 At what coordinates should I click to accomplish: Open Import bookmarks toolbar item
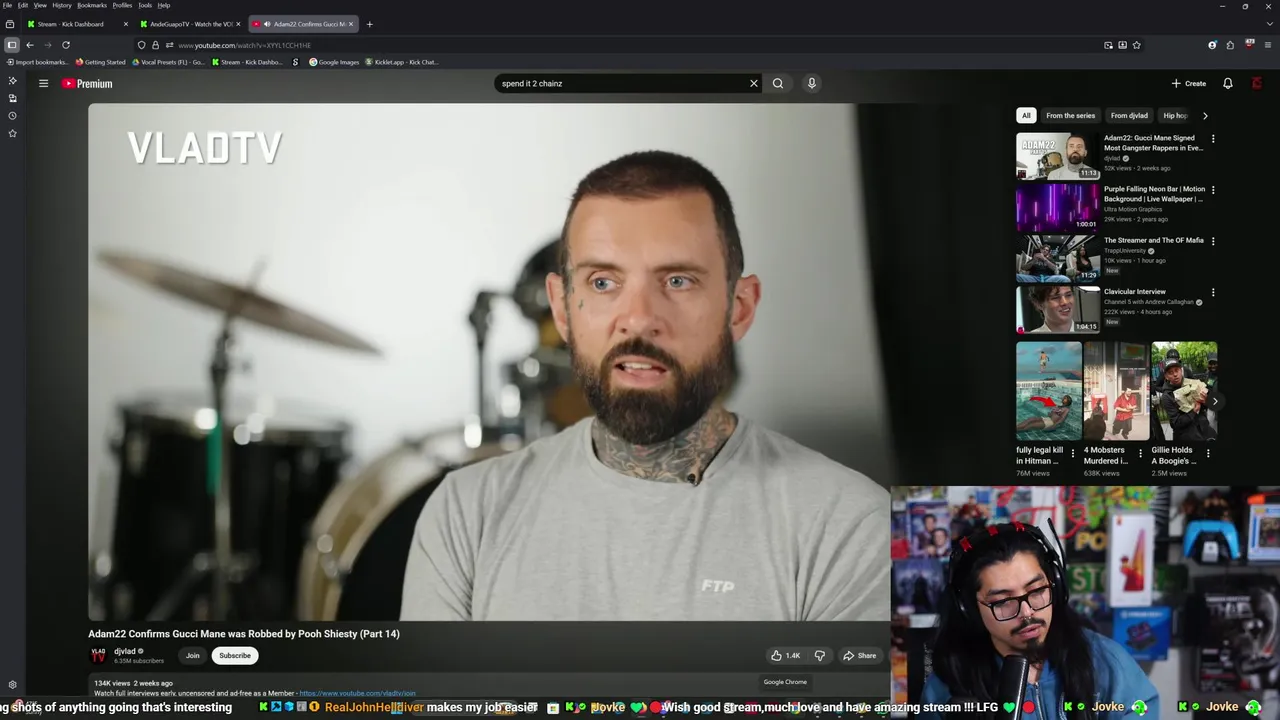coord(38,62)
